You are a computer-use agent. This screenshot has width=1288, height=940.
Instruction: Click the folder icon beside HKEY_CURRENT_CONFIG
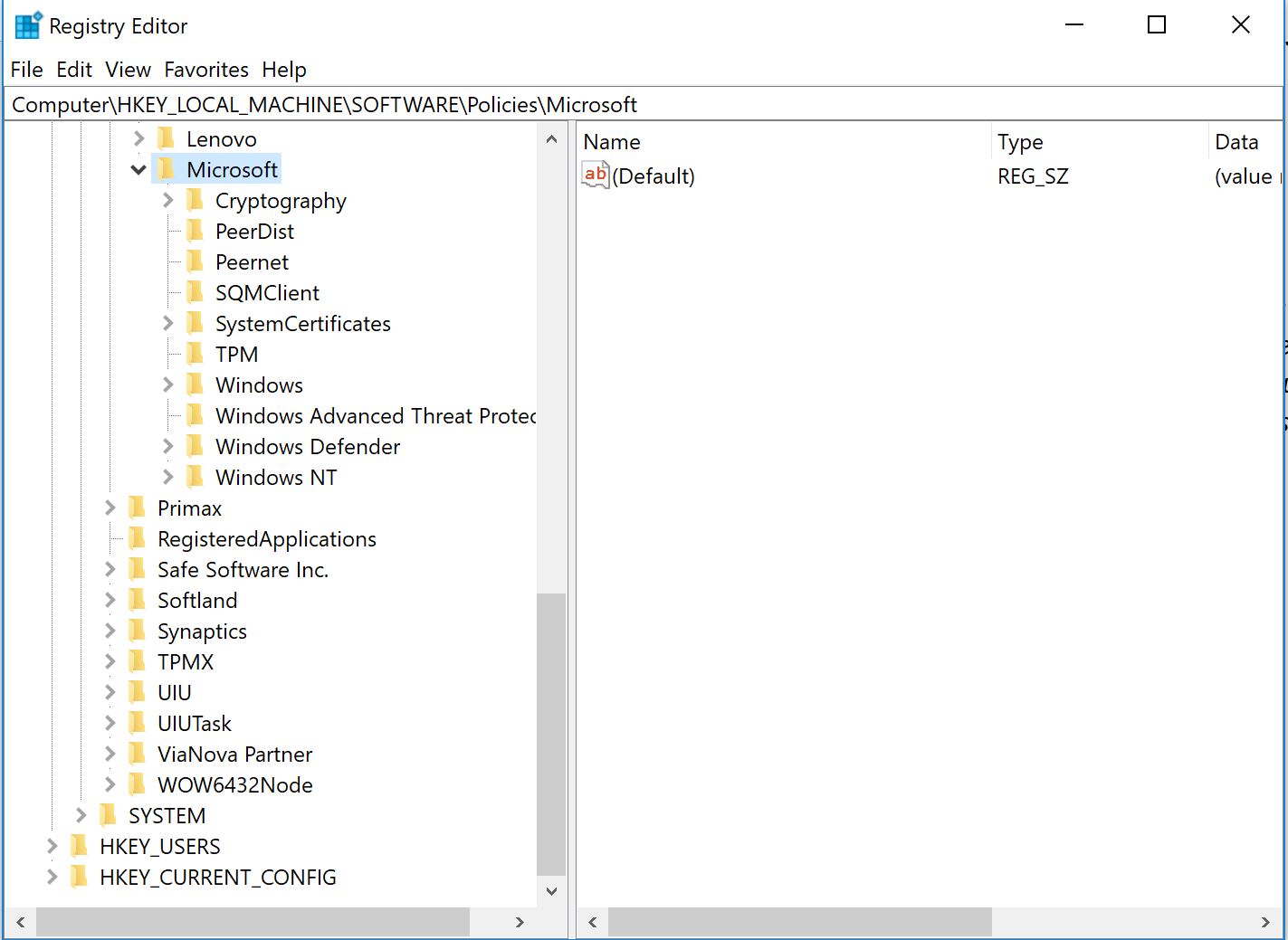click(79, 877)
